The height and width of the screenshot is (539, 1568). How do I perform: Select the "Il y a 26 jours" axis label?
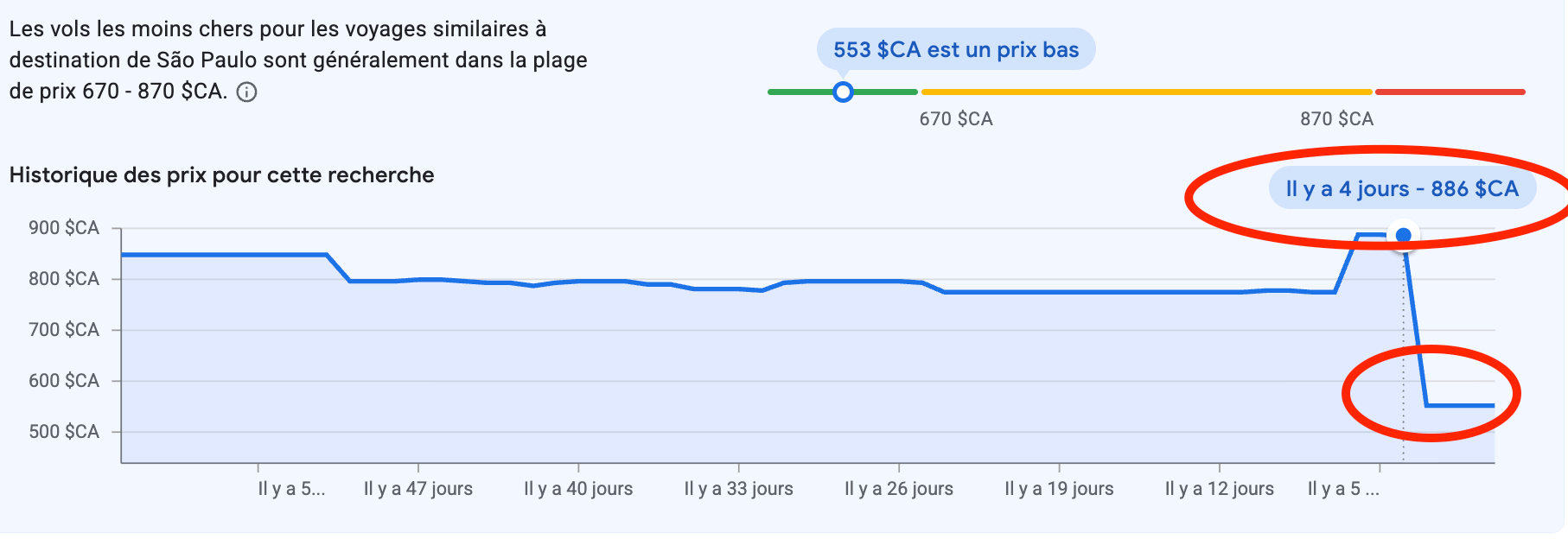point(899,489)
